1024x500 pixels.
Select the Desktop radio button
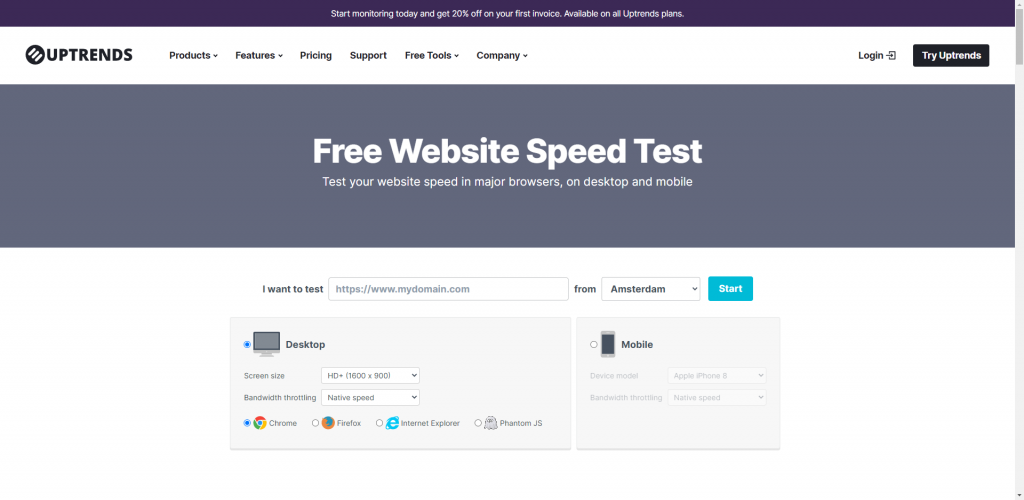(247, 345)
